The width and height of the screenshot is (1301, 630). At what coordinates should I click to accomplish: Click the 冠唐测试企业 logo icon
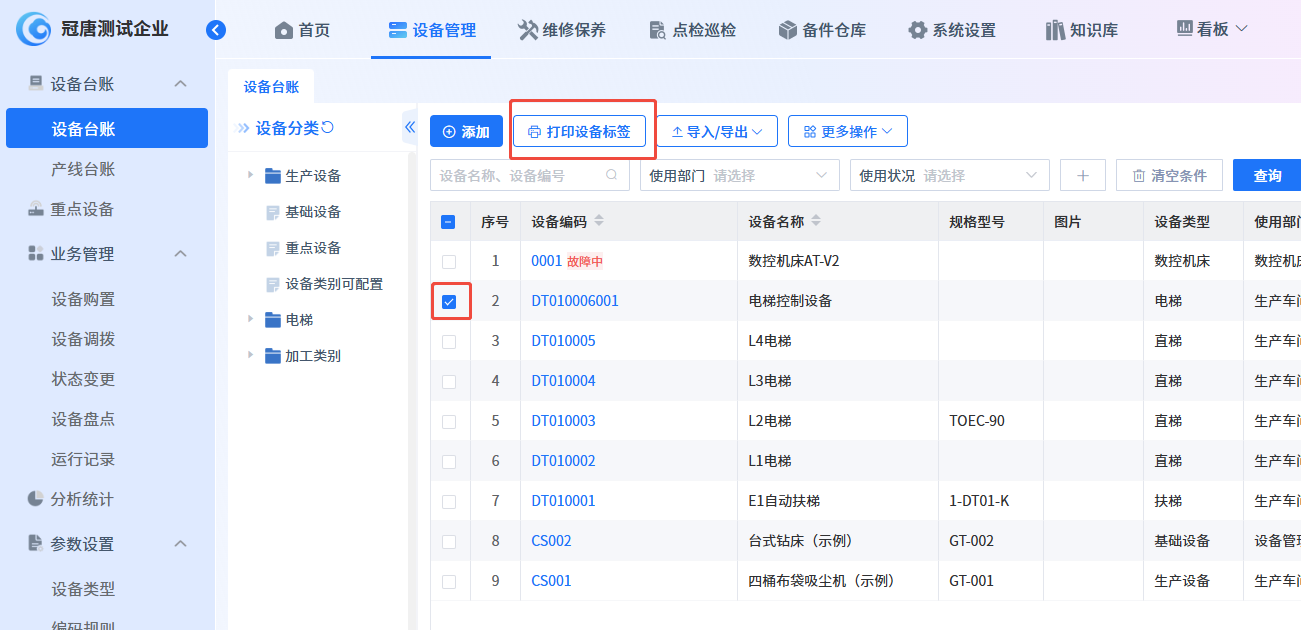(33, 30)
